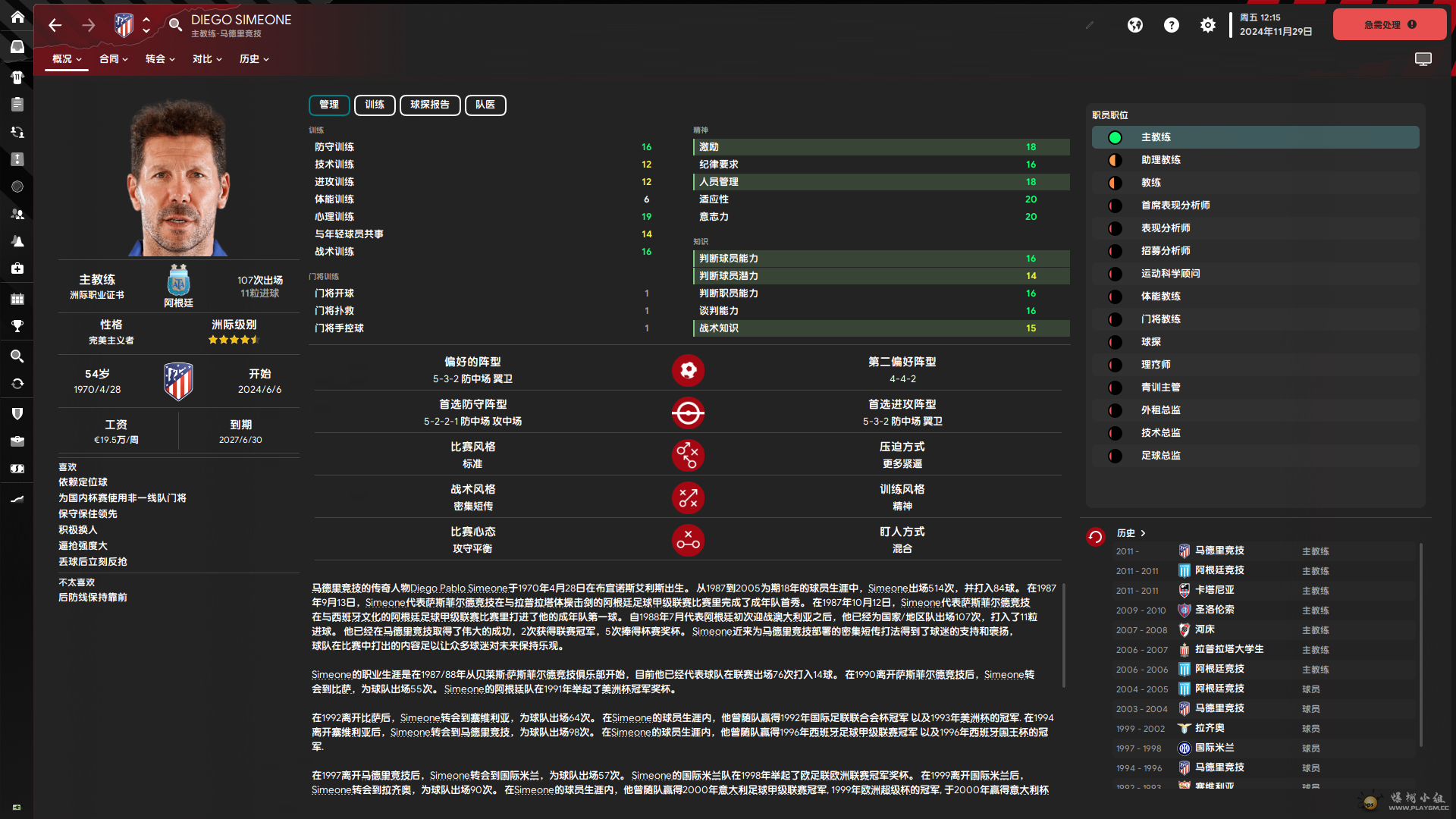
Task: Click the 比赛心态 red circle icon
Action: (688, 540)
